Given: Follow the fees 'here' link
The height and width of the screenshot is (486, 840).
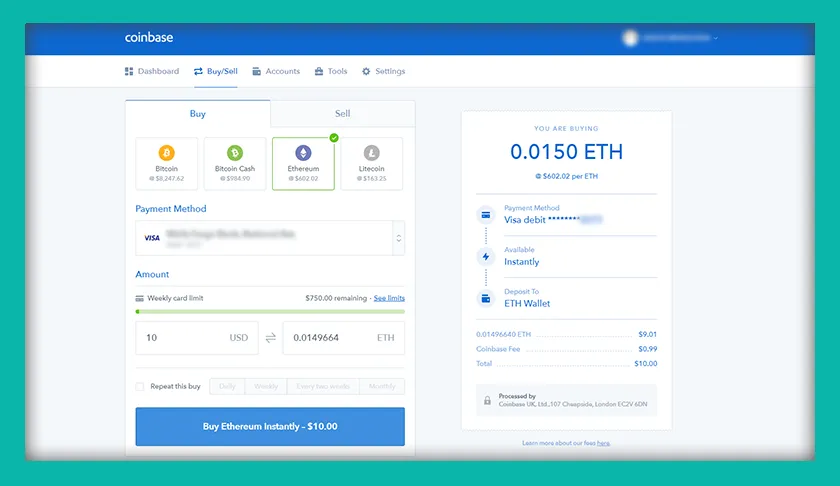Looking at the screenshot, I should pyautogui.click(x=603, y=443).
